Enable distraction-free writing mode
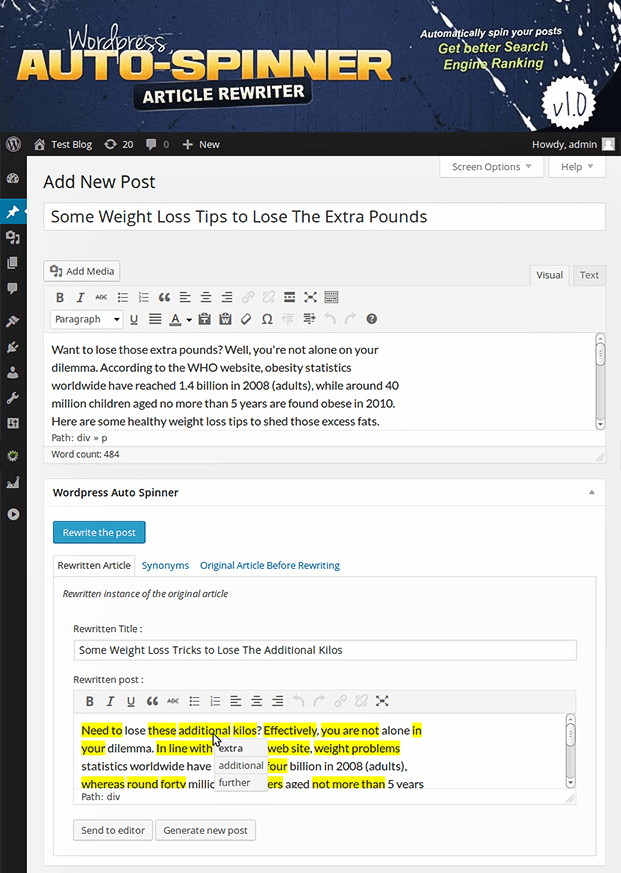 pyautogui.click(x=311, y=297)
